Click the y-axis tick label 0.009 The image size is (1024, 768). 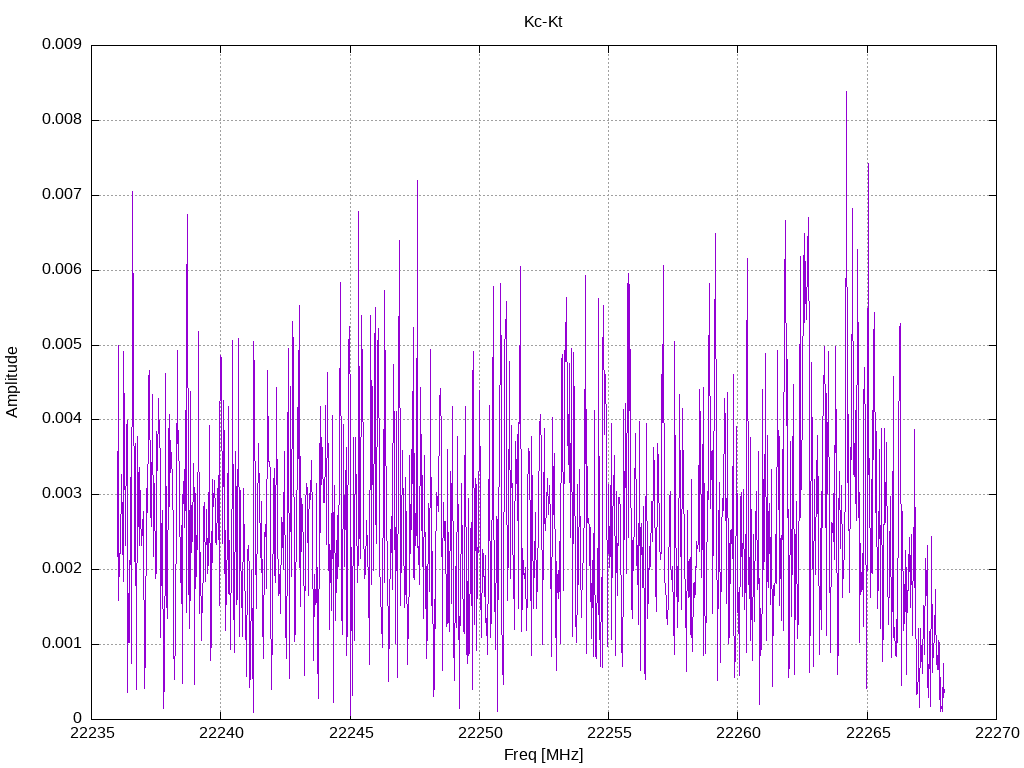62,44
